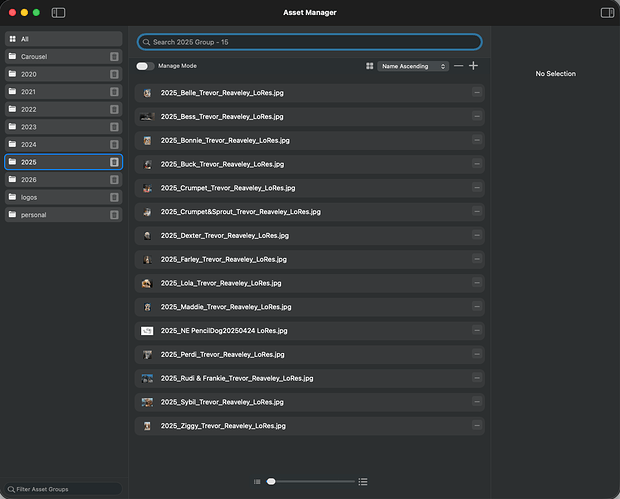Click the minus icon beside sort dropdown
Screen dimensions: 620x499
[x=458, y=66]
